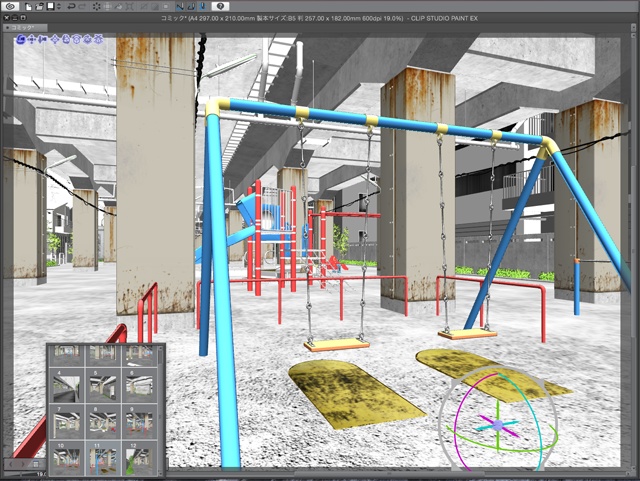Click the magenta rotation ring of manipulator
The width and height of the screenshot is (640, 481).
[x=456, y=425]
